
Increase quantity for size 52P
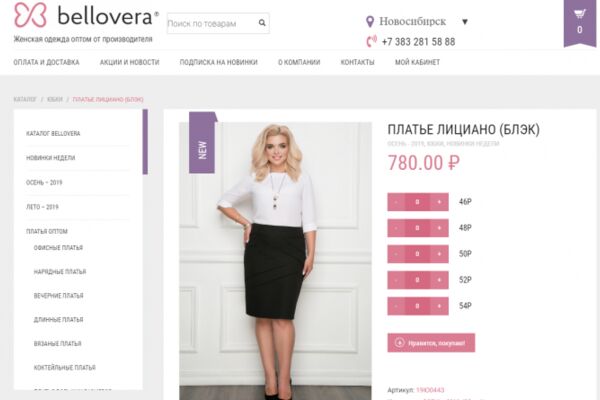point(439,280)
